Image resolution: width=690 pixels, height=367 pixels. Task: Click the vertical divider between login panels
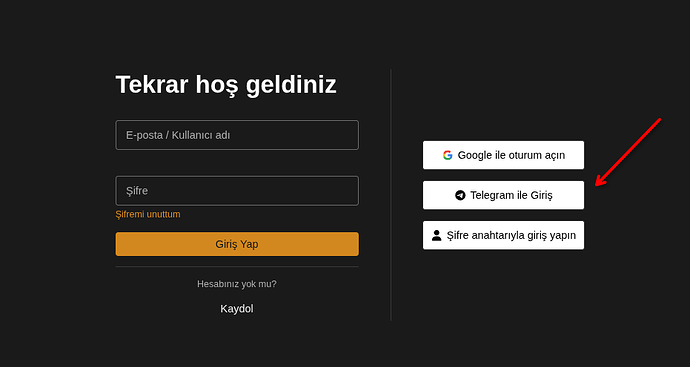(391, 195)
